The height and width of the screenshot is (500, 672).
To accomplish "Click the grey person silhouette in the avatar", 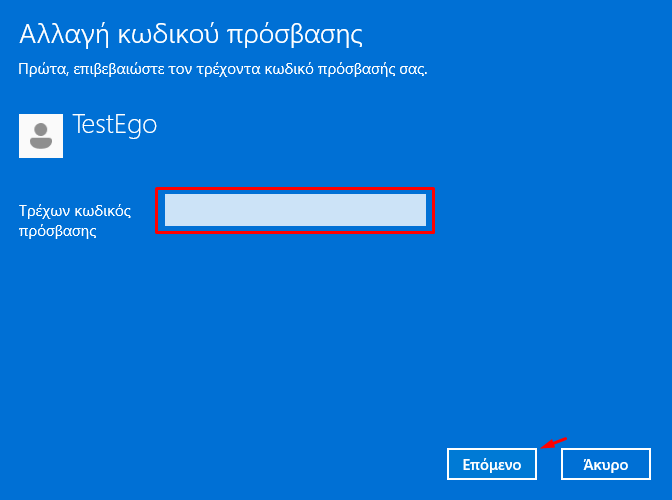I will 41,136.
